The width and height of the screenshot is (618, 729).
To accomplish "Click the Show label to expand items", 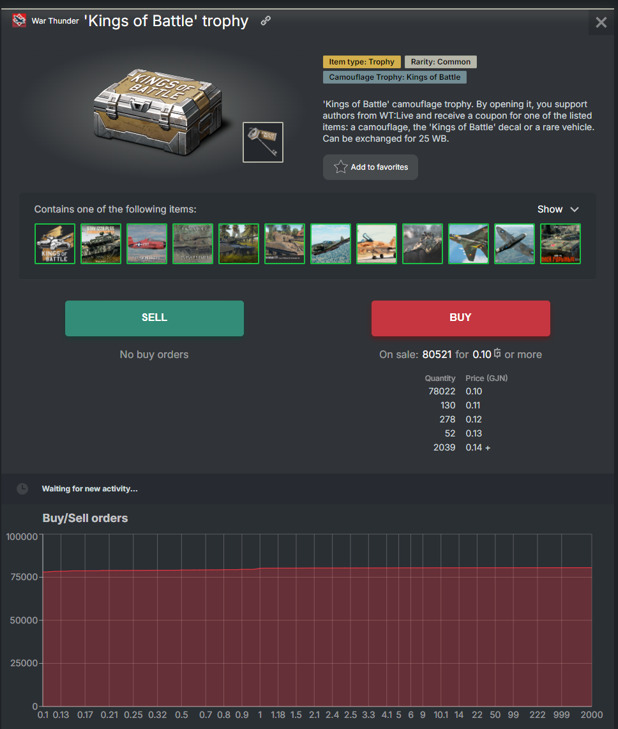I will point(550,210).
